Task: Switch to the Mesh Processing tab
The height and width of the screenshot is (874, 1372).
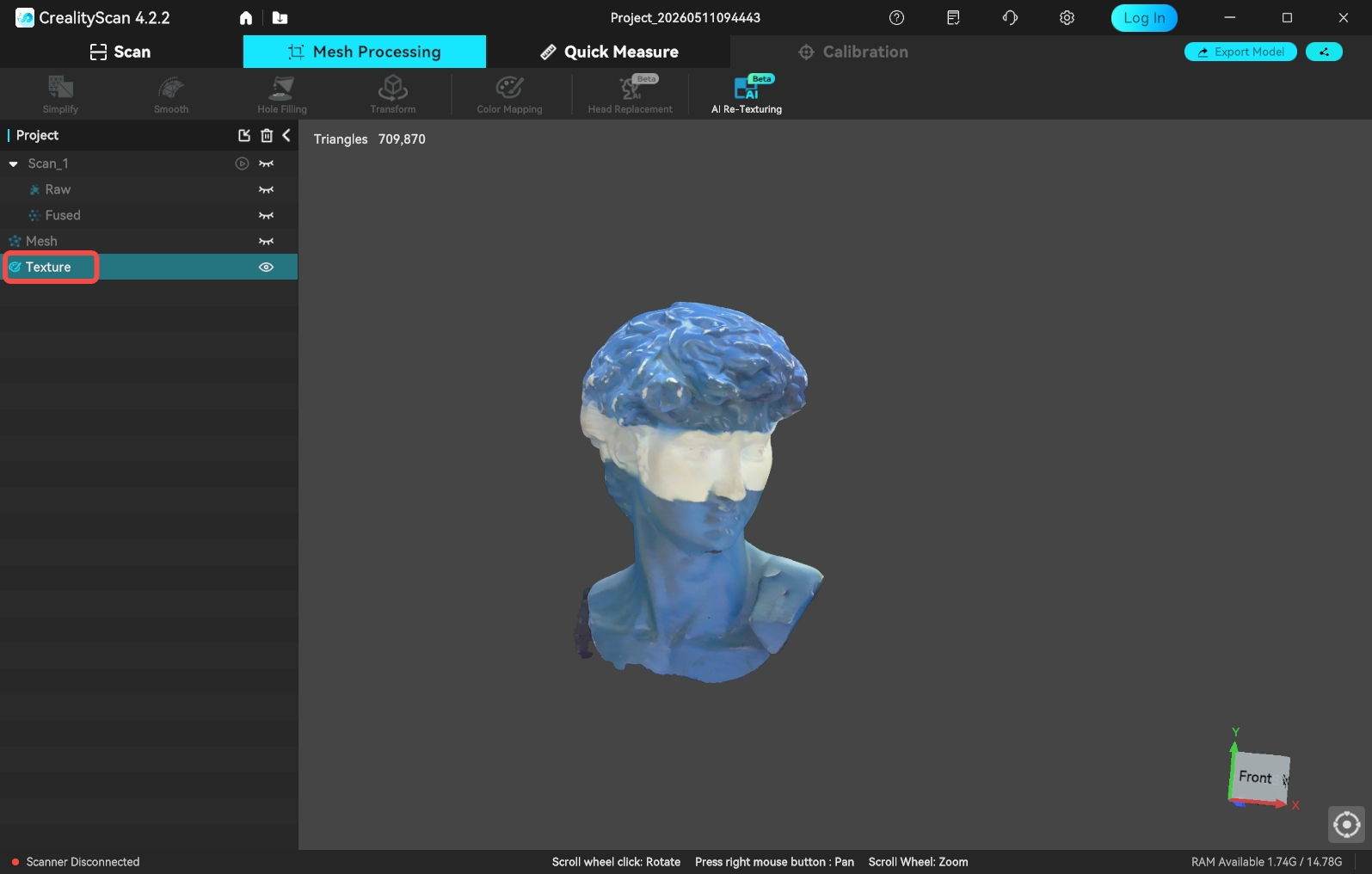Action: (x=365, y=52)
